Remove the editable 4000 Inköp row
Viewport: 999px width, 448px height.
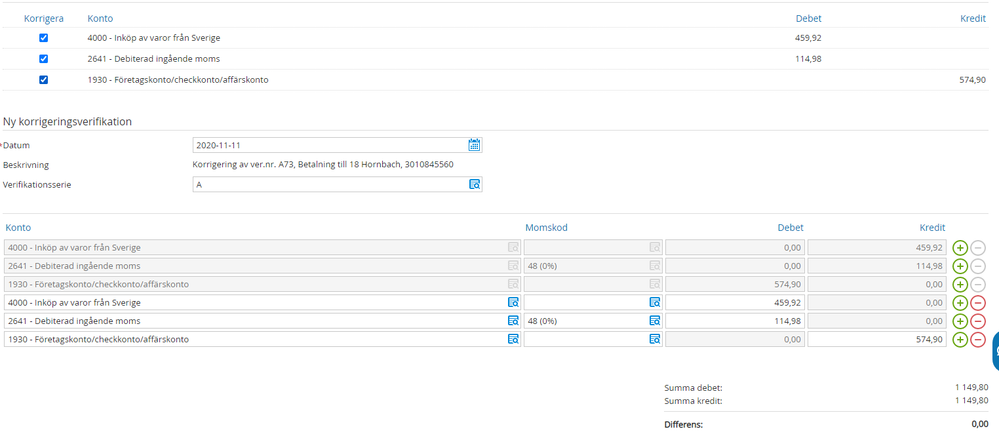pyautogui.click(x=978, y=302)
